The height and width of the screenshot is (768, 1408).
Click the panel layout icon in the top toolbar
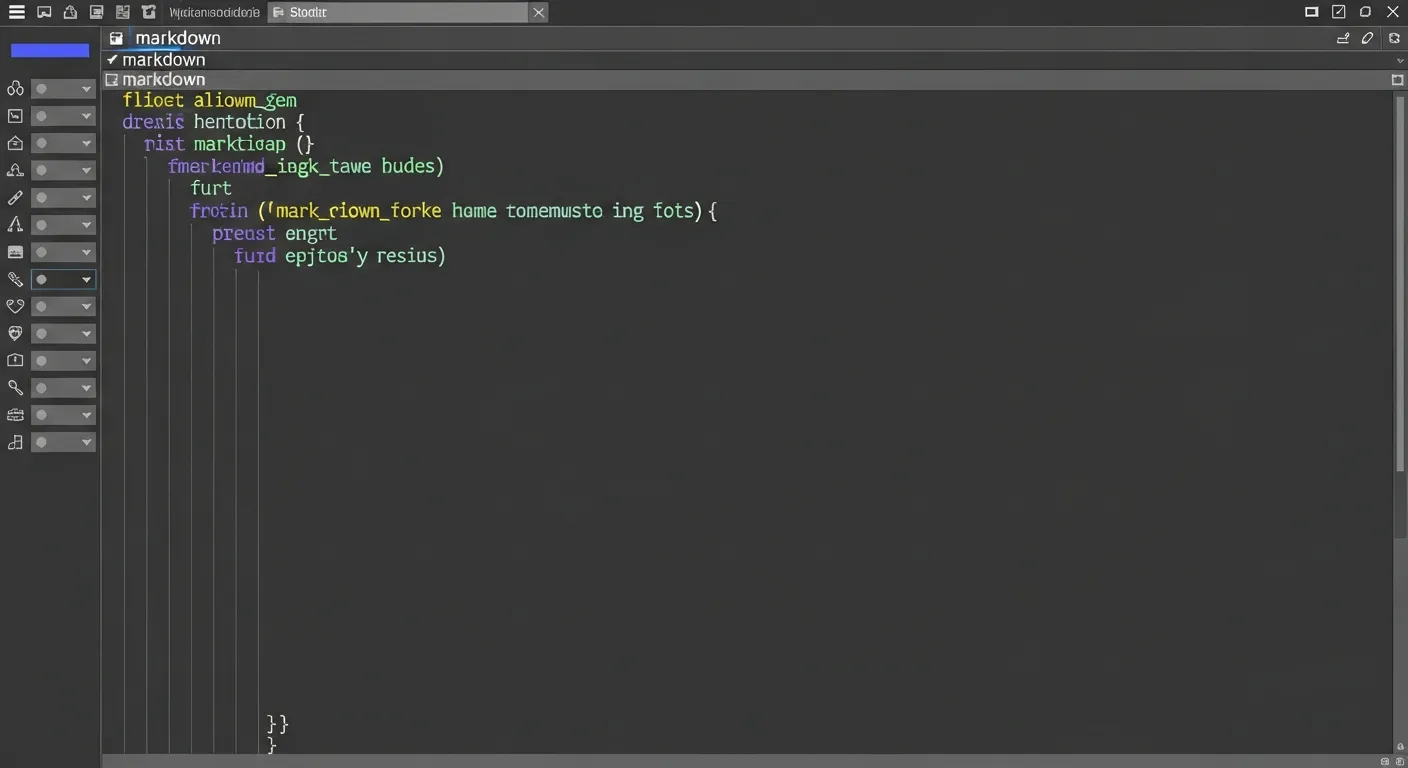pyautogui.click(x=96, y=12)
